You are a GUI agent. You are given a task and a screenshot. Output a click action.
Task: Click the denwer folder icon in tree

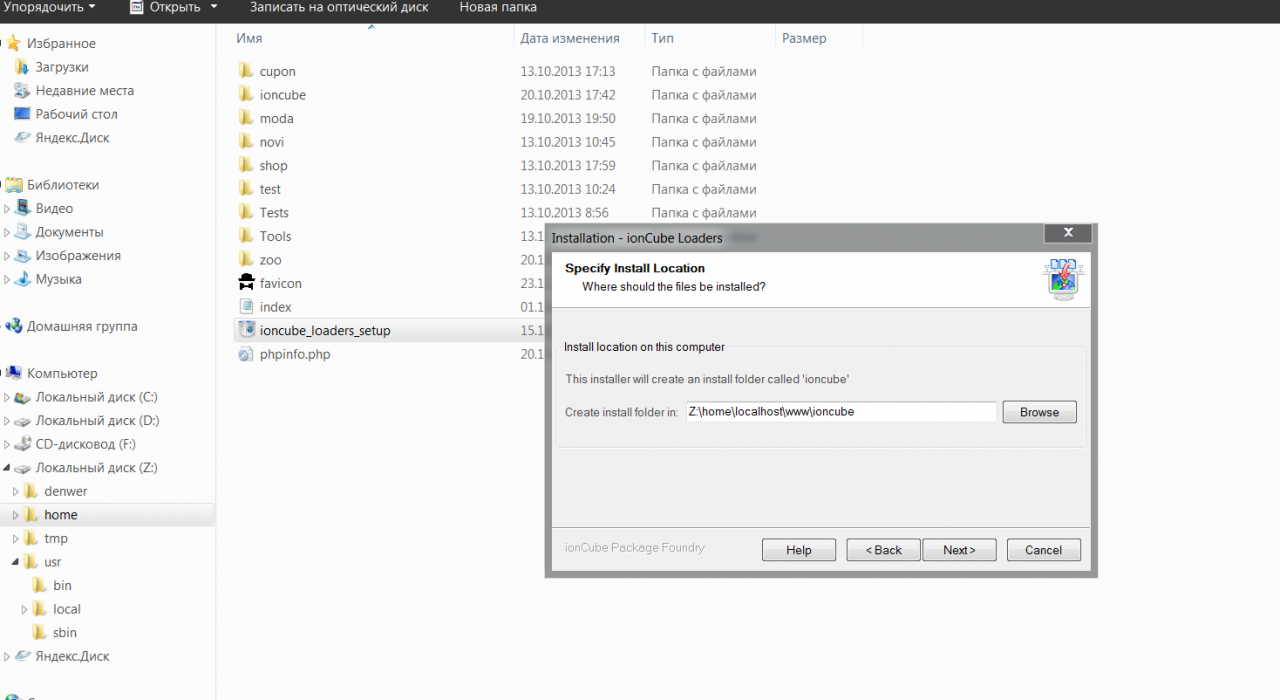[x=31, y=491]
